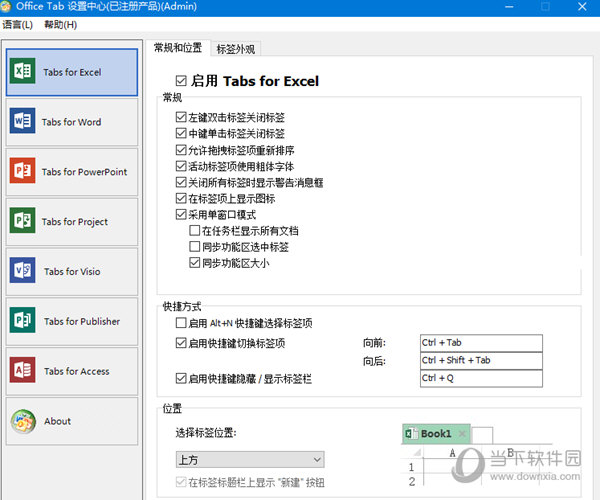Open the About section icon
Viewport: 600px width, 500px height.
[22, 421]
